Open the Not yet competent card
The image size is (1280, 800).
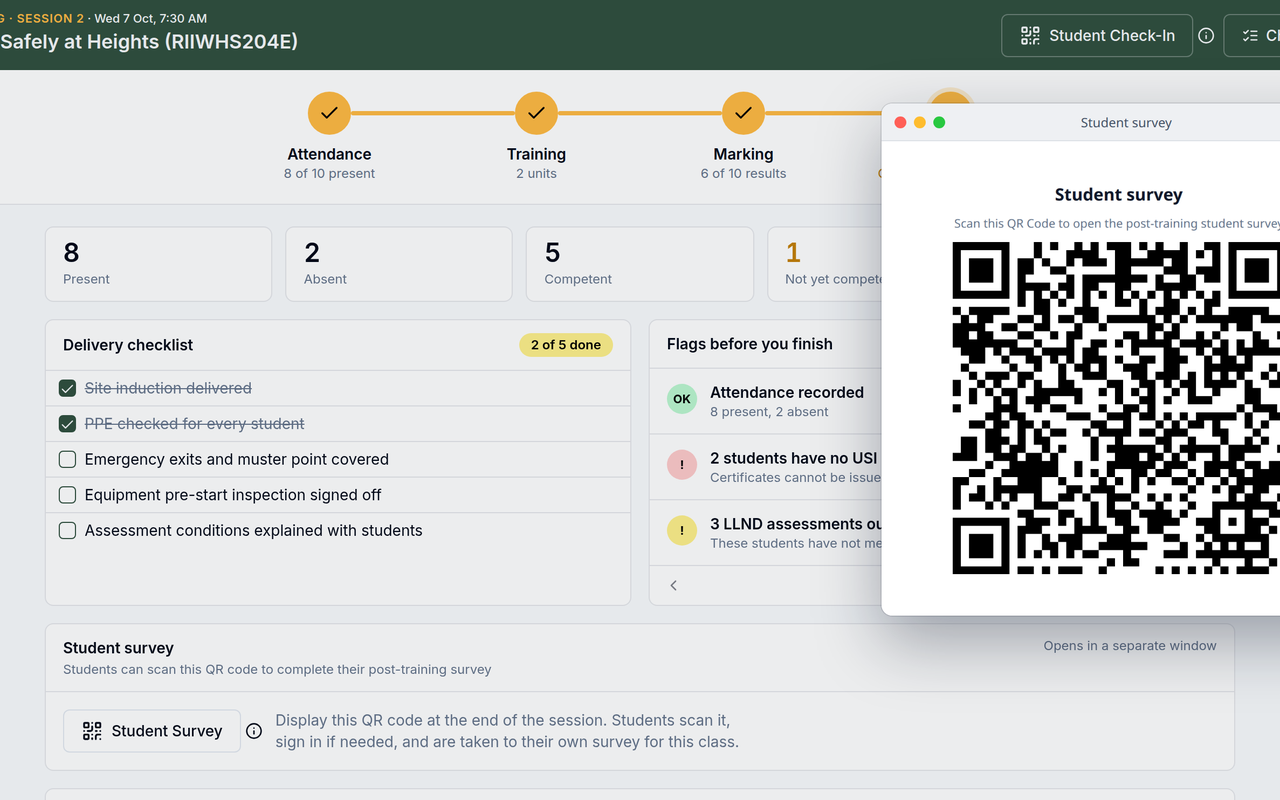click(x=825, y=264)
